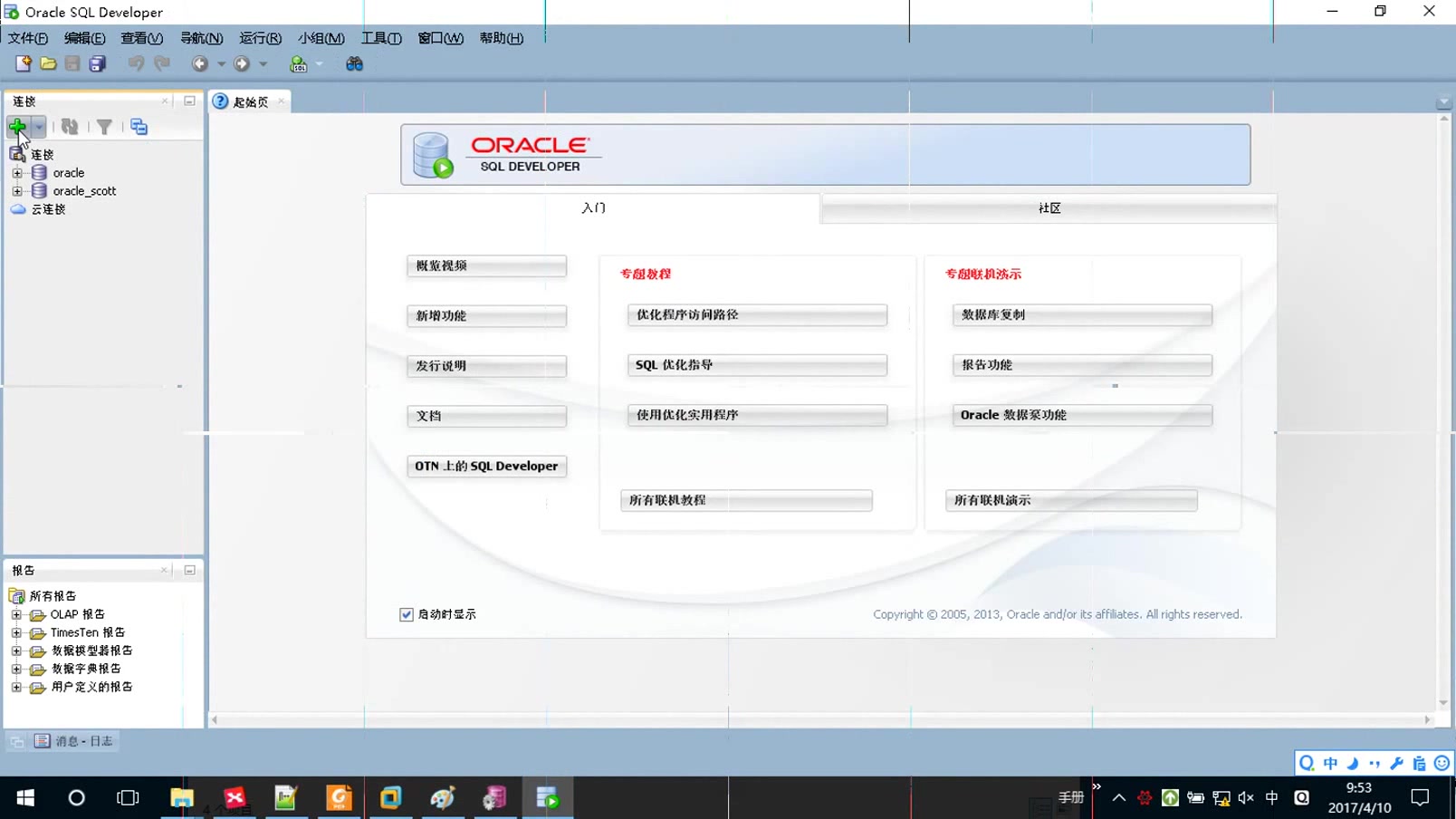Click the Filter funnel icon in connections panel
The height and width of the screenshot is (819, 1456).
104,127
